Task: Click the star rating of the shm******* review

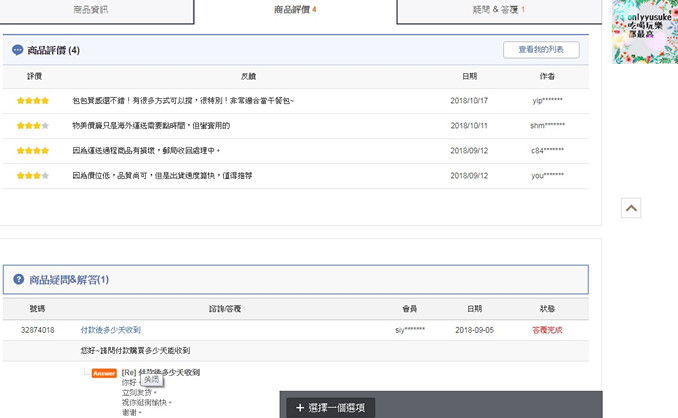Action: coord(33,126)
